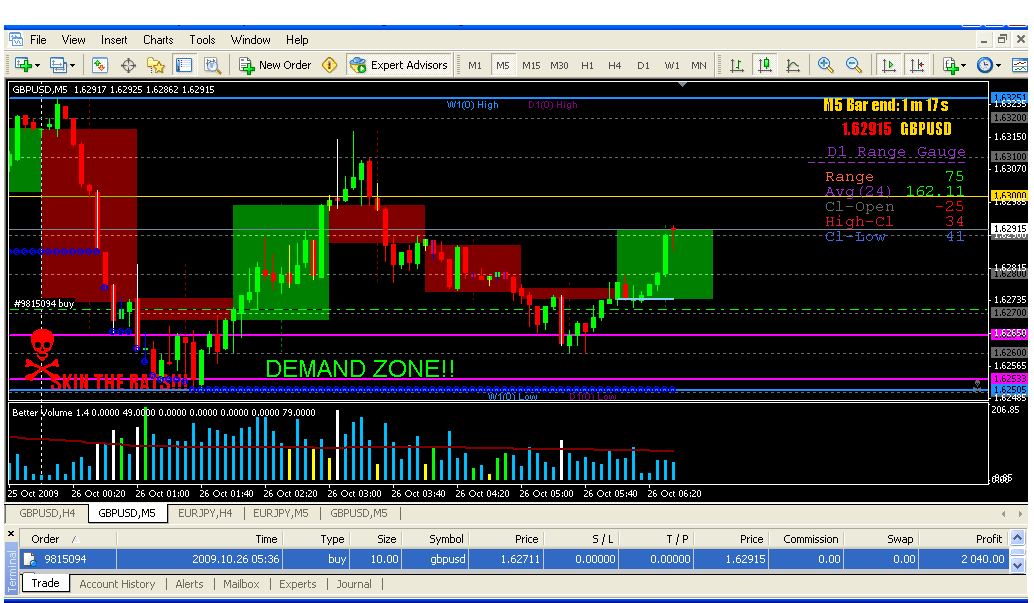This screenshot has width=1034, height=603.
Task: Show the Data Window crosshair icon
Action: 128,65
